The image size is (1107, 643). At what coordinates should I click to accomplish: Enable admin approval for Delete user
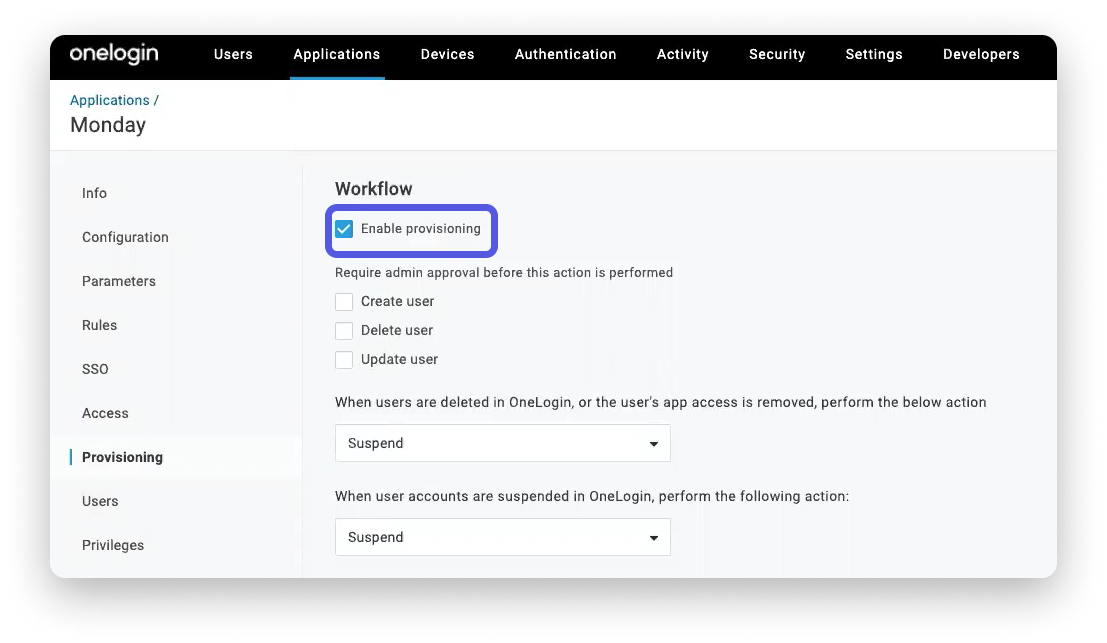[344, 330]
